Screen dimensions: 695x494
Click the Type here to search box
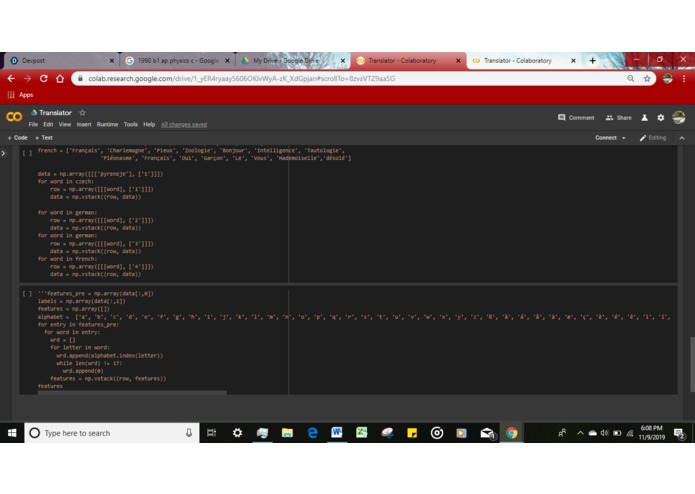112,433
